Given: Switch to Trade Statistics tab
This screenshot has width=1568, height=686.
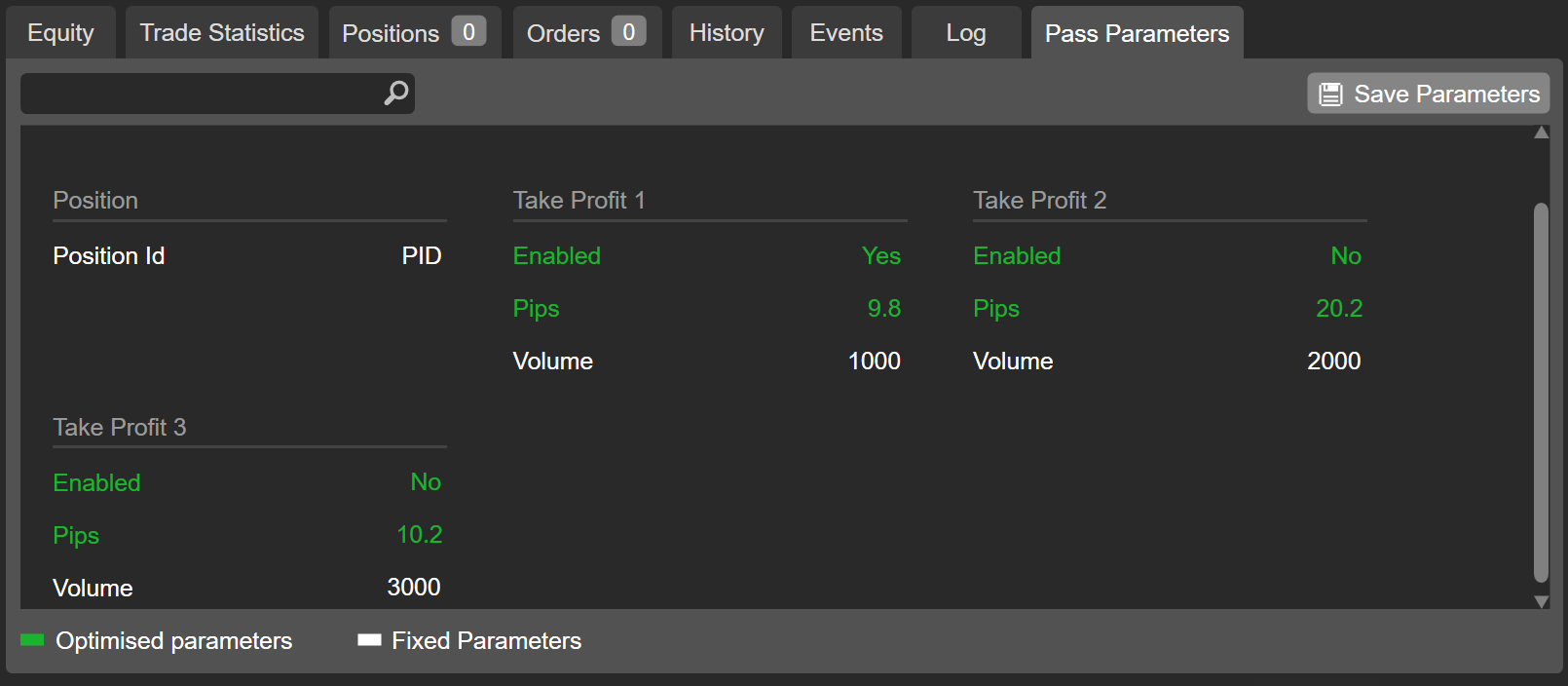Looking at the screenshot, I should (222, 33).
